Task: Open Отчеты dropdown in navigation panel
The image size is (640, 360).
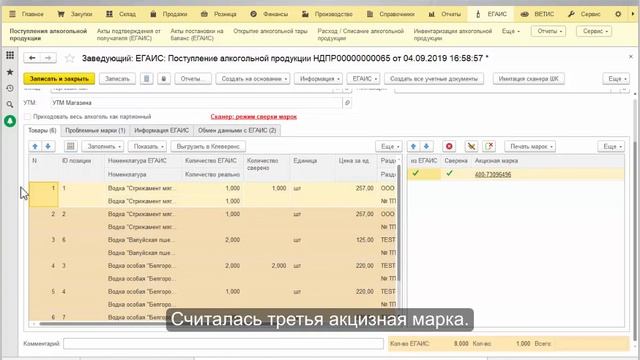Action: coord(548,31)
